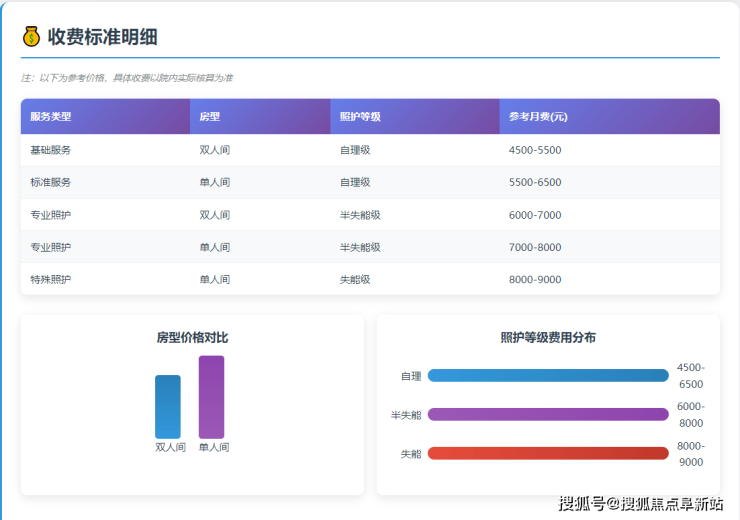Image resolution: width=740 pixels, height=520 pixels.
Task: Click the 服务类型 column header
Action: pyautogui.click(x=51, y=117)
